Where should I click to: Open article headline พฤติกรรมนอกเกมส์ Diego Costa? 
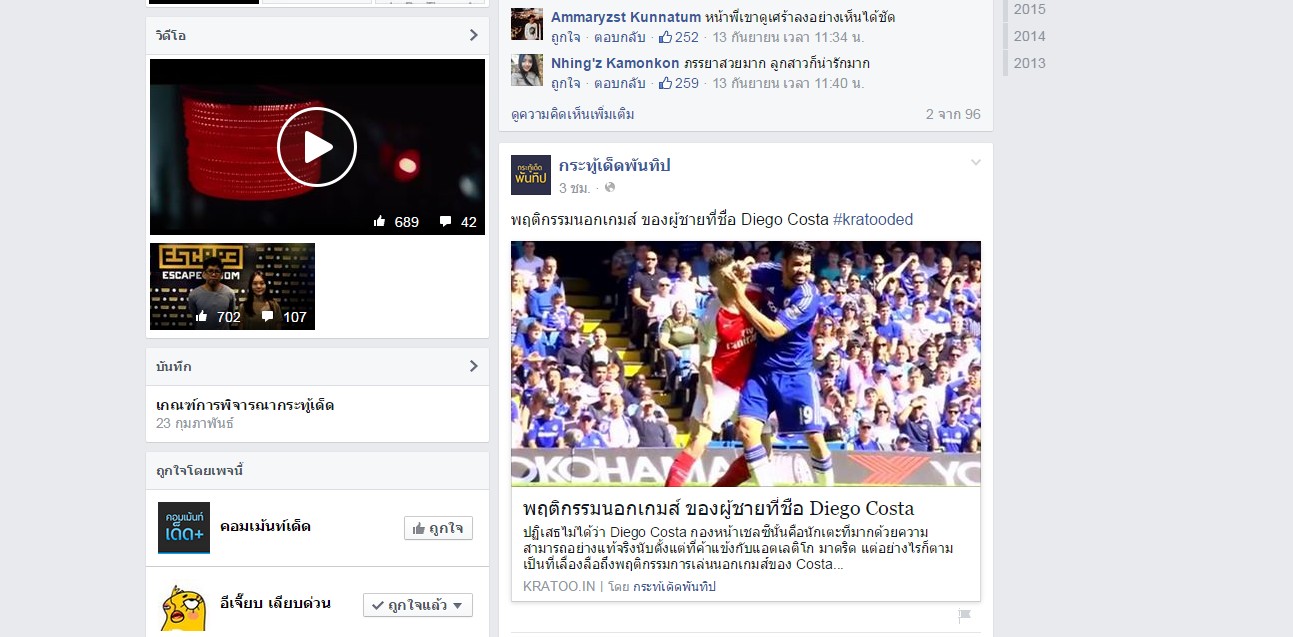718,508
